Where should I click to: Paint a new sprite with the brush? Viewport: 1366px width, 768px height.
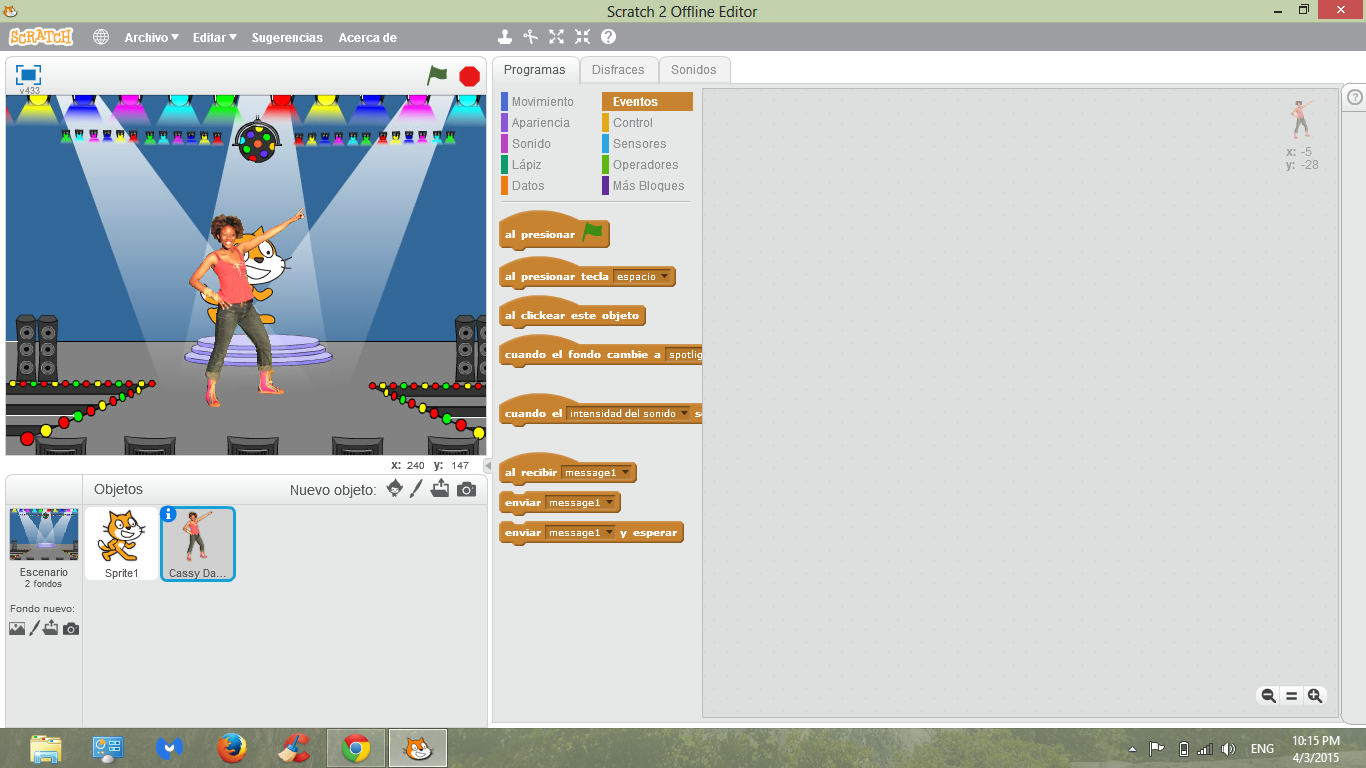pyautogui.click(x=416, y=489)
